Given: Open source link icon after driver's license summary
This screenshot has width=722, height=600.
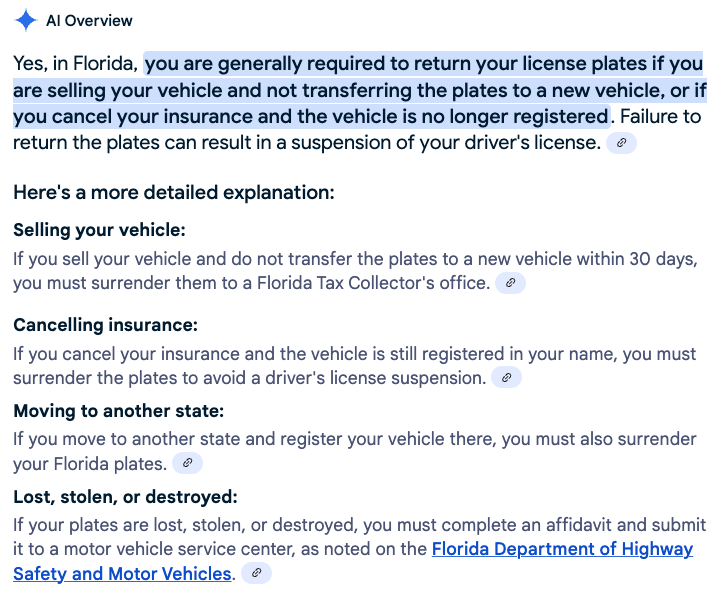Looking at the screenshot, I should (x=621, y=143).
